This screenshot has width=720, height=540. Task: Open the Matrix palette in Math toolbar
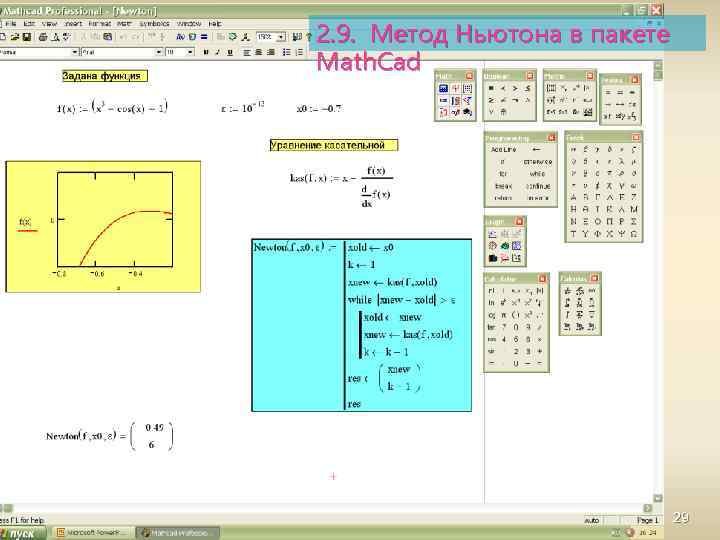(x=467, y=89)
